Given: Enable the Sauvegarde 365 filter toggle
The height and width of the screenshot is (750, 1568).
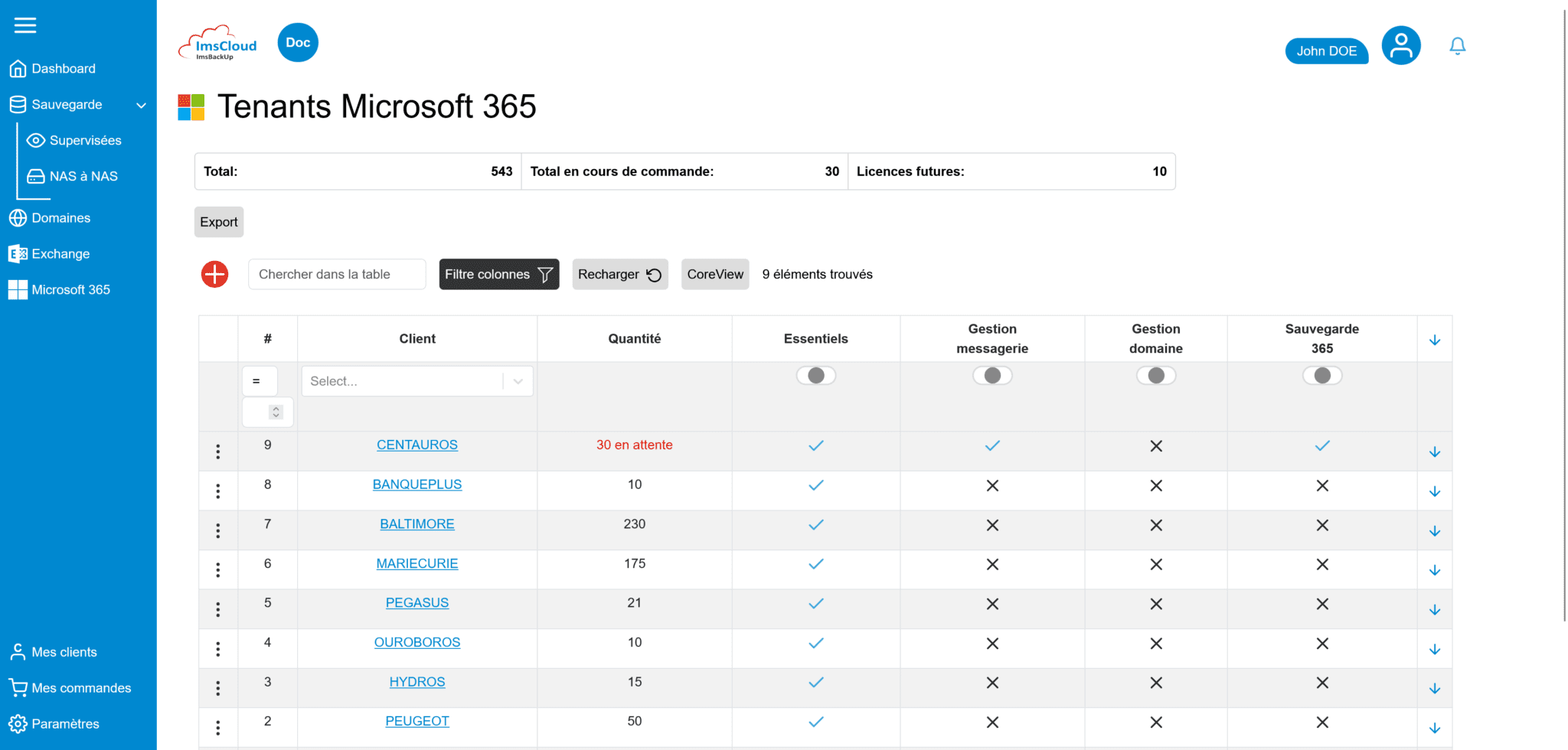Looking at the screenshot, I should click(x=1322, y=375).
